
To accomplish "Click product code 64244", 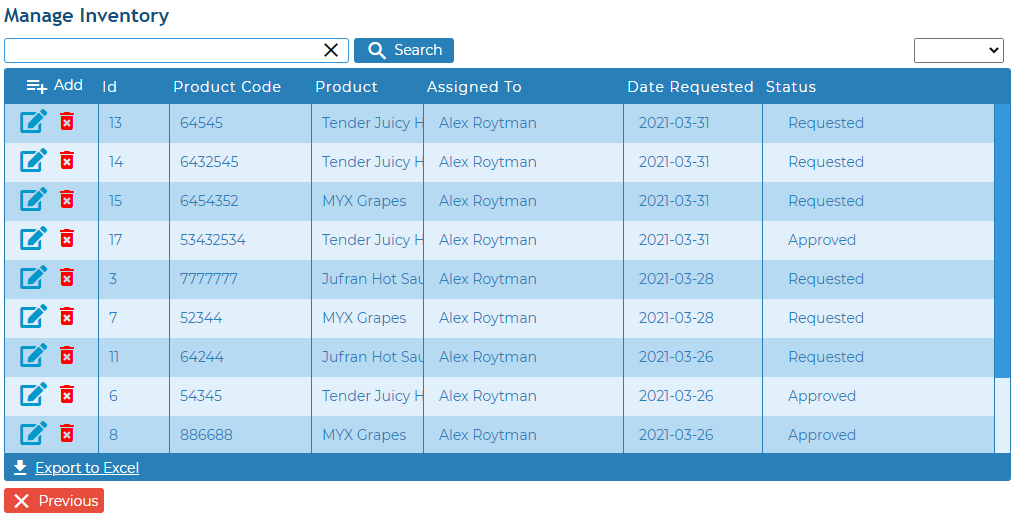I will click(202, 356).
